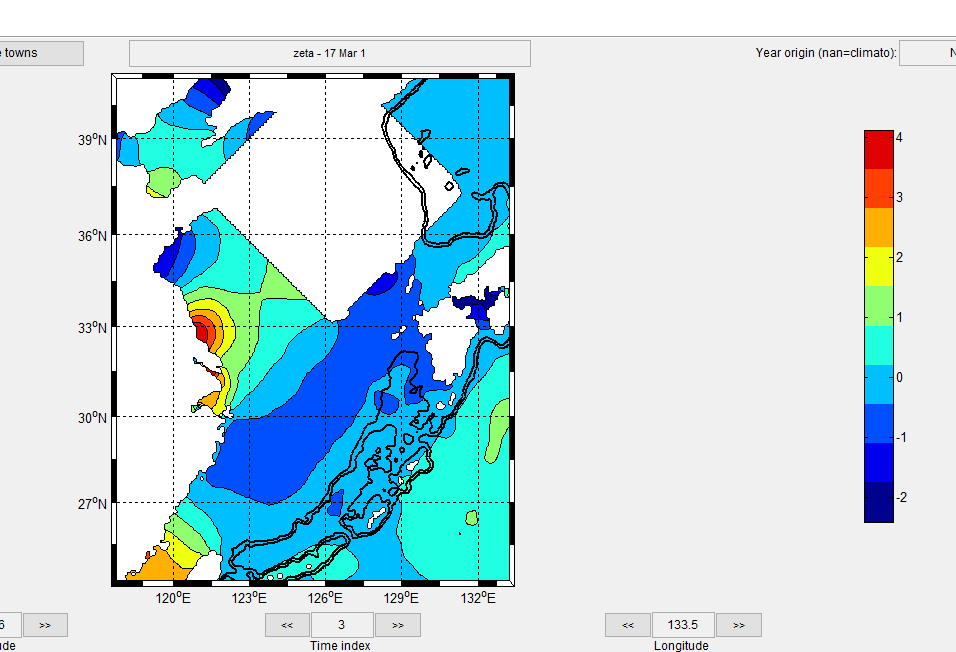Click the red top band of colorbar
The height and width of the screenshot is (652, 956).
878,149
